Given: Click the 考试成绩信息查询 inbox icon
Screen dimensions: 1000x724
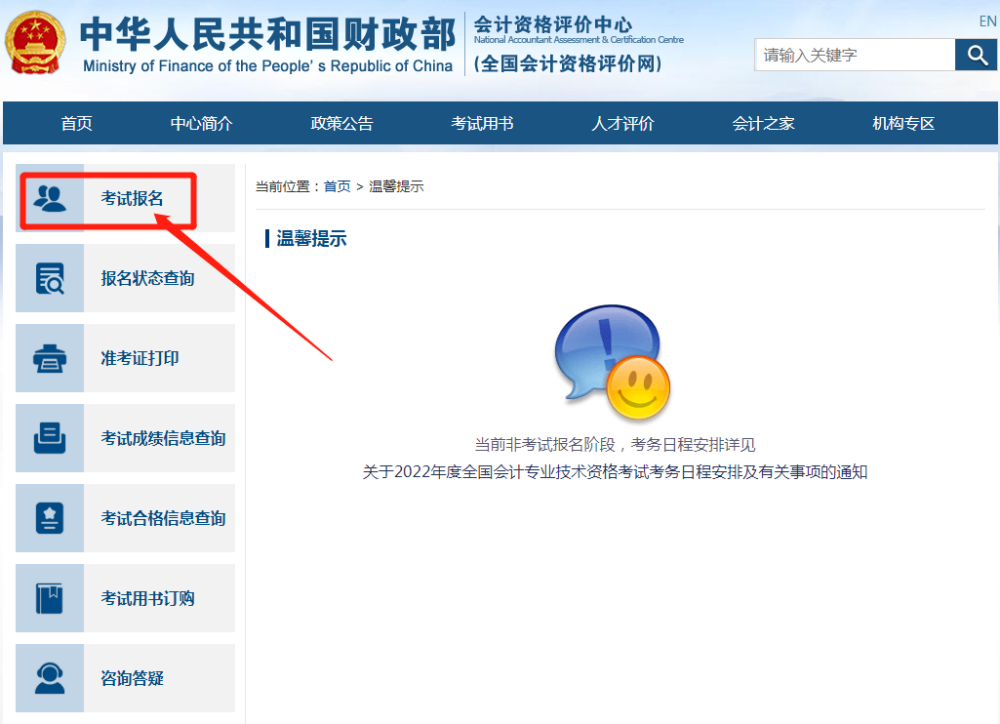Looking at the screenshot, I should (50, 438).
